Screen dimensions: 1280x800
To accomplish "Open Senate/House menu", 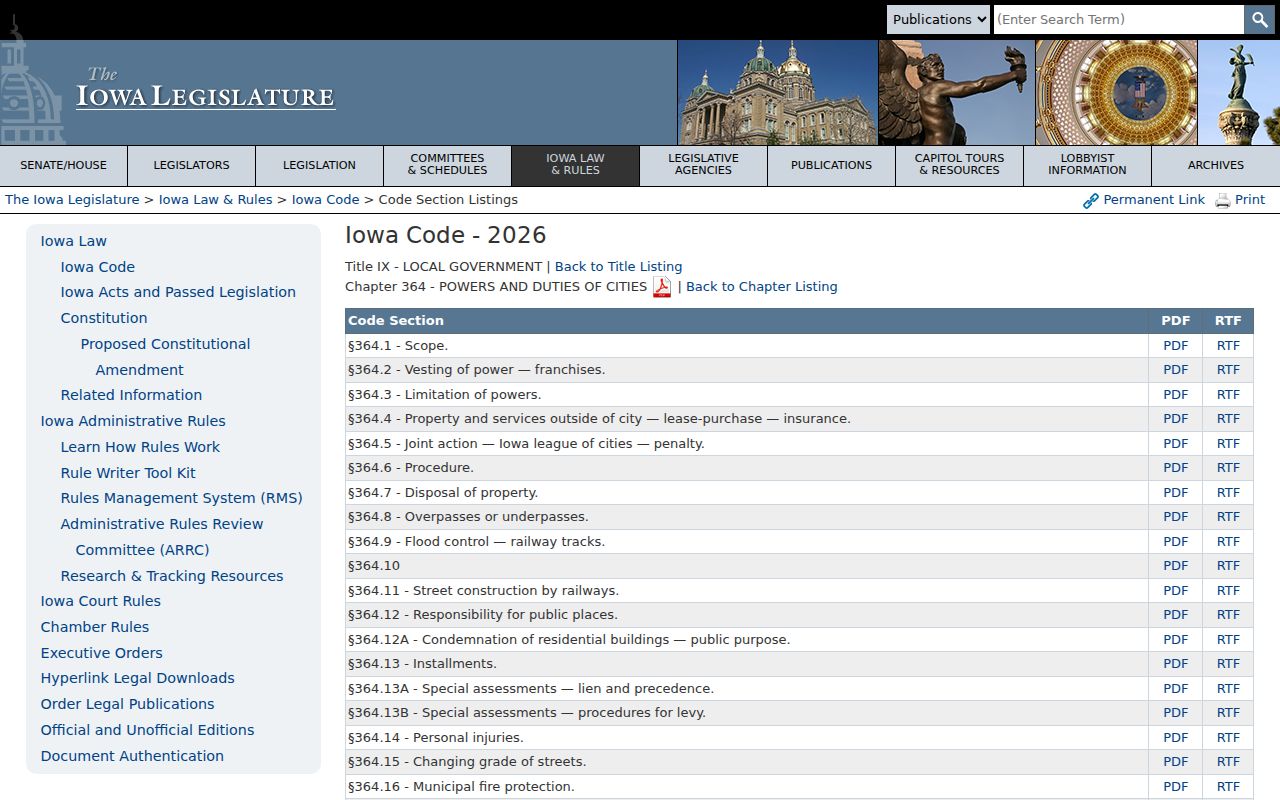I will point(64,166).
